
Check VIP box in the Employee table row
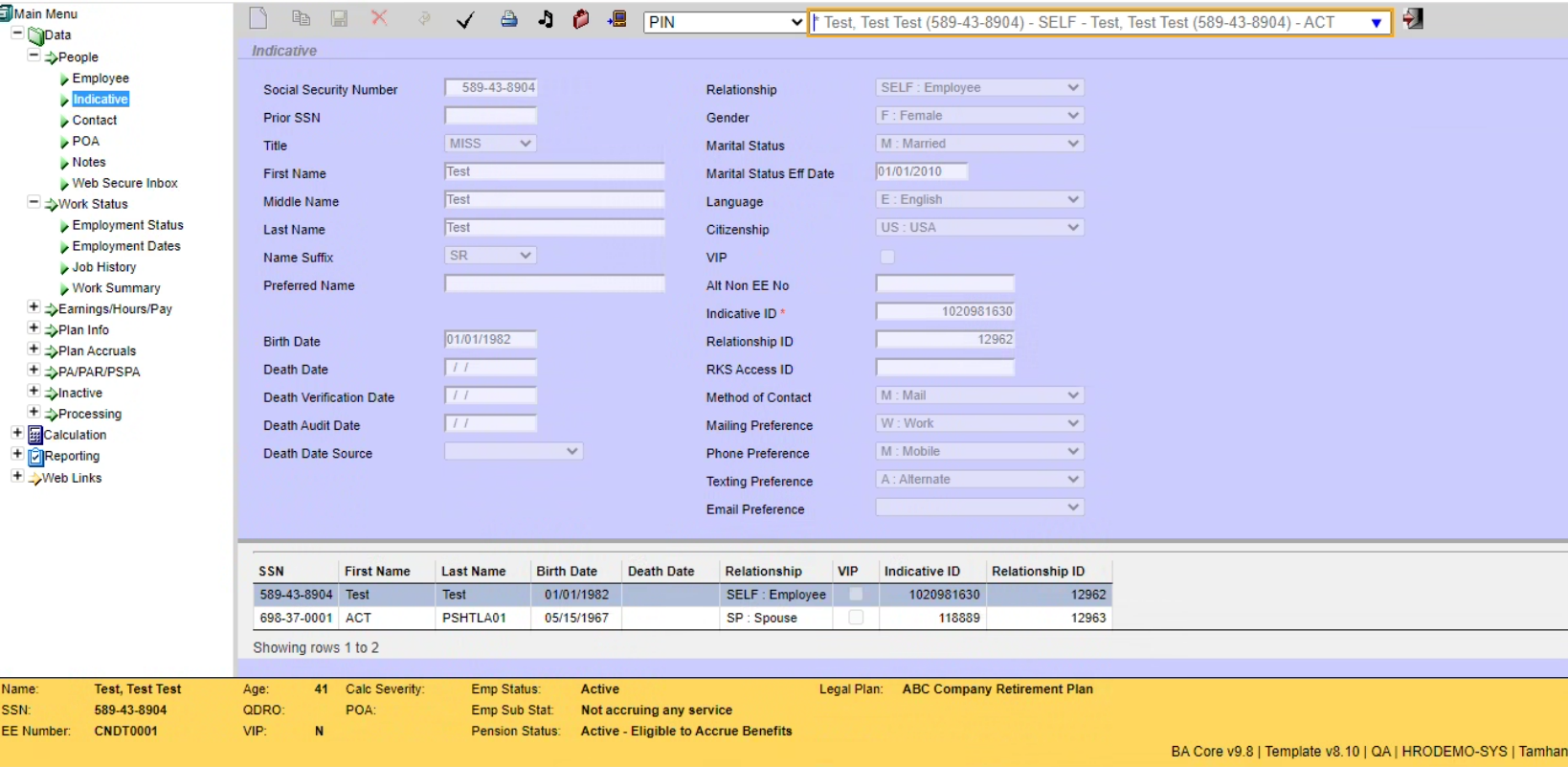click(x=856, y=594)
